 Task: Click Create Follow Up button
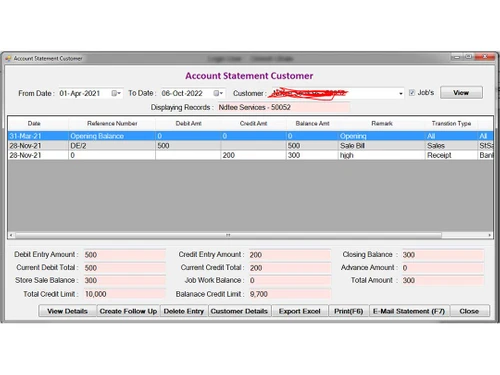point(128,311)
